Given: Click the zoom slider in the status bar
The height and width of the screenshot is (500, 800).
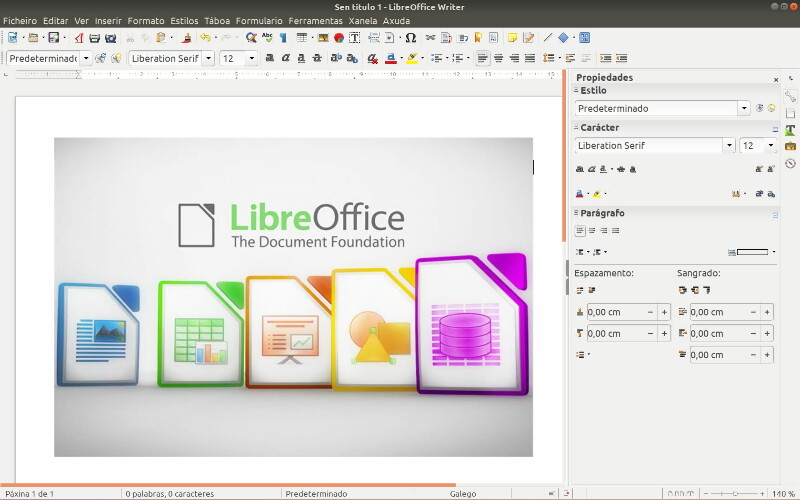Looking at the screenshot, I should 735,494.
